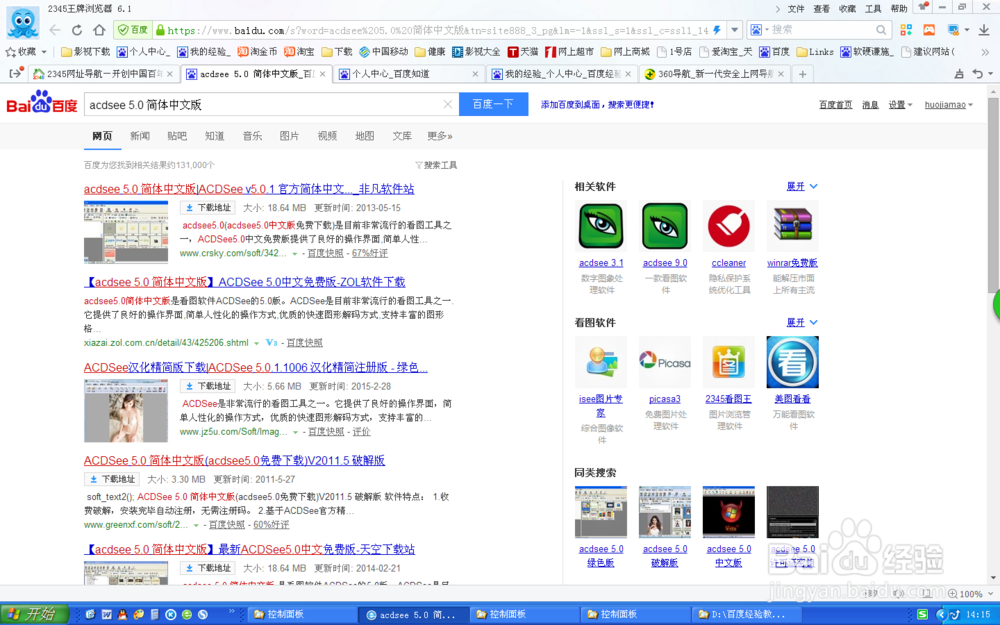
Task: Open the ZOL软件下载 result link
Action: pos(244,282)
